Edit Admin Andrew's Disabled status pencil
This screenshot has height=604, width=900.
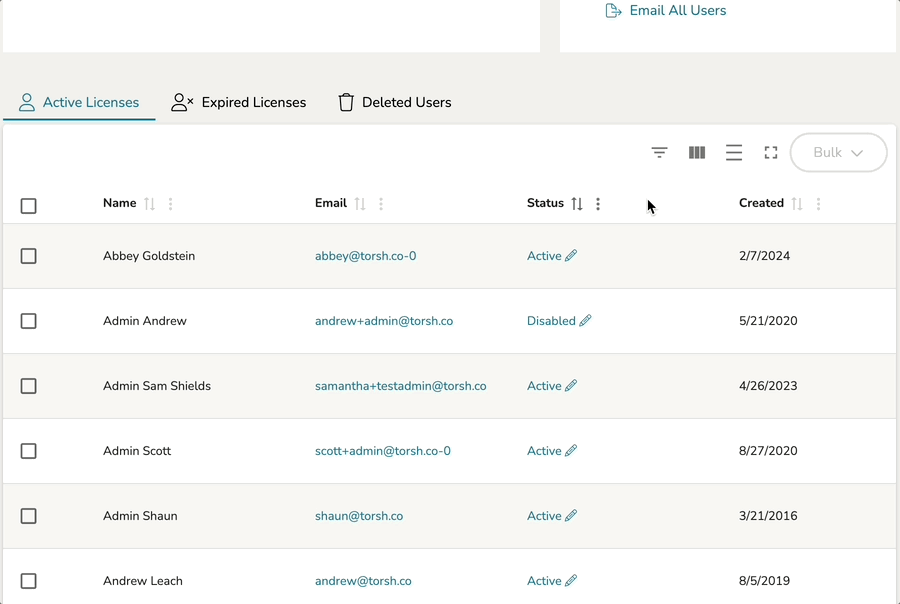(586, 321)
